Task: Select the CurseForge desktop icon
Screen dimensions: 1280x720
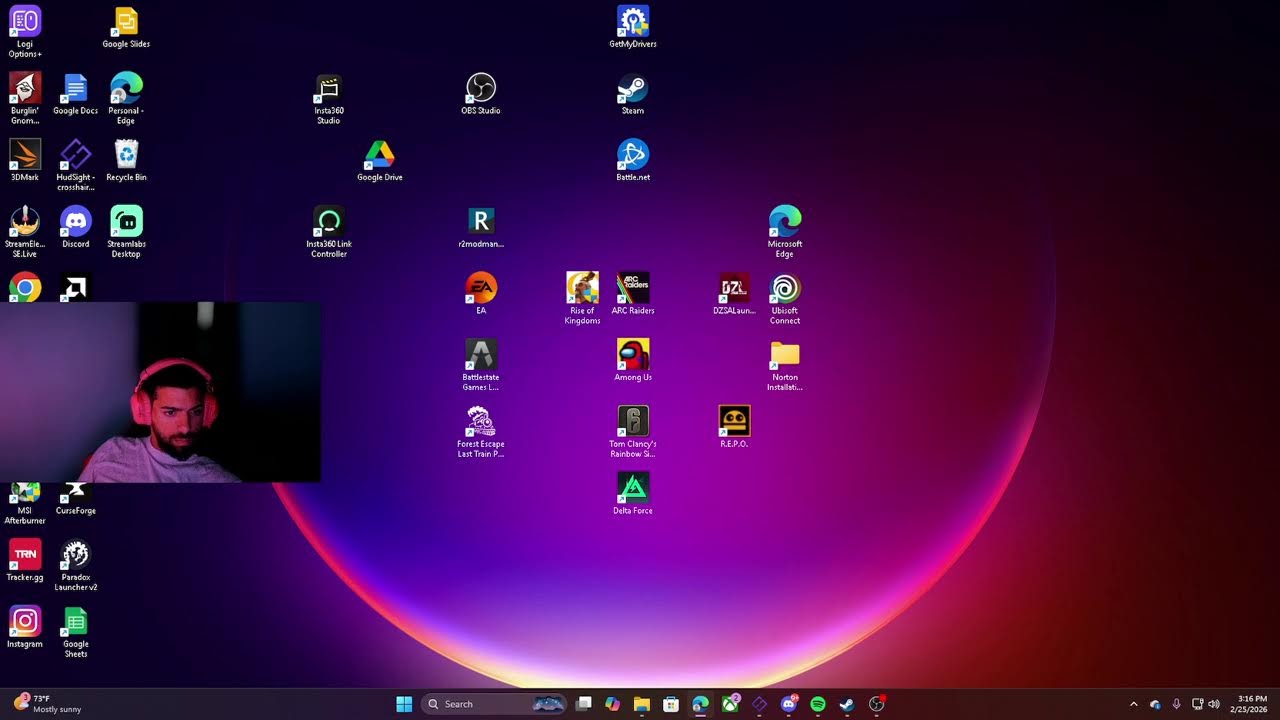Action: tap(76, 499)
